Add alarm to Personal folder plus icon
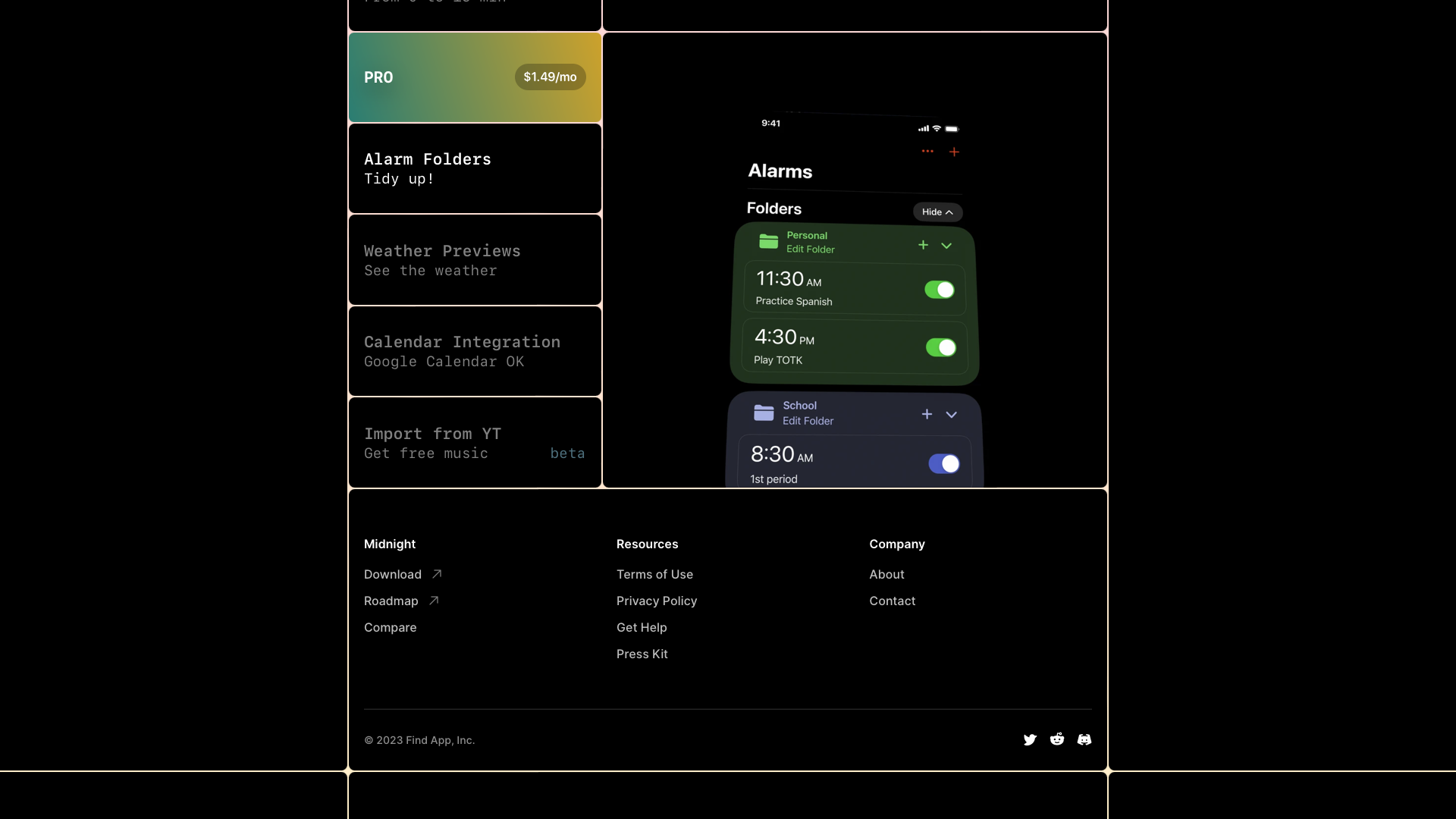The width and height of the screenshot is (1456, 819). [x=923, y=244]
